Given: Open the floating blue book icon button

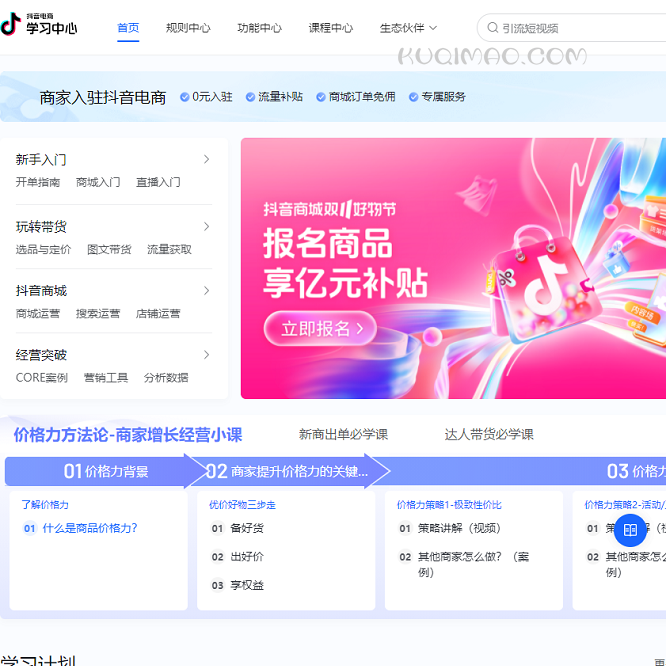Looking at the screenshot, I should click(x=630, y=530).
